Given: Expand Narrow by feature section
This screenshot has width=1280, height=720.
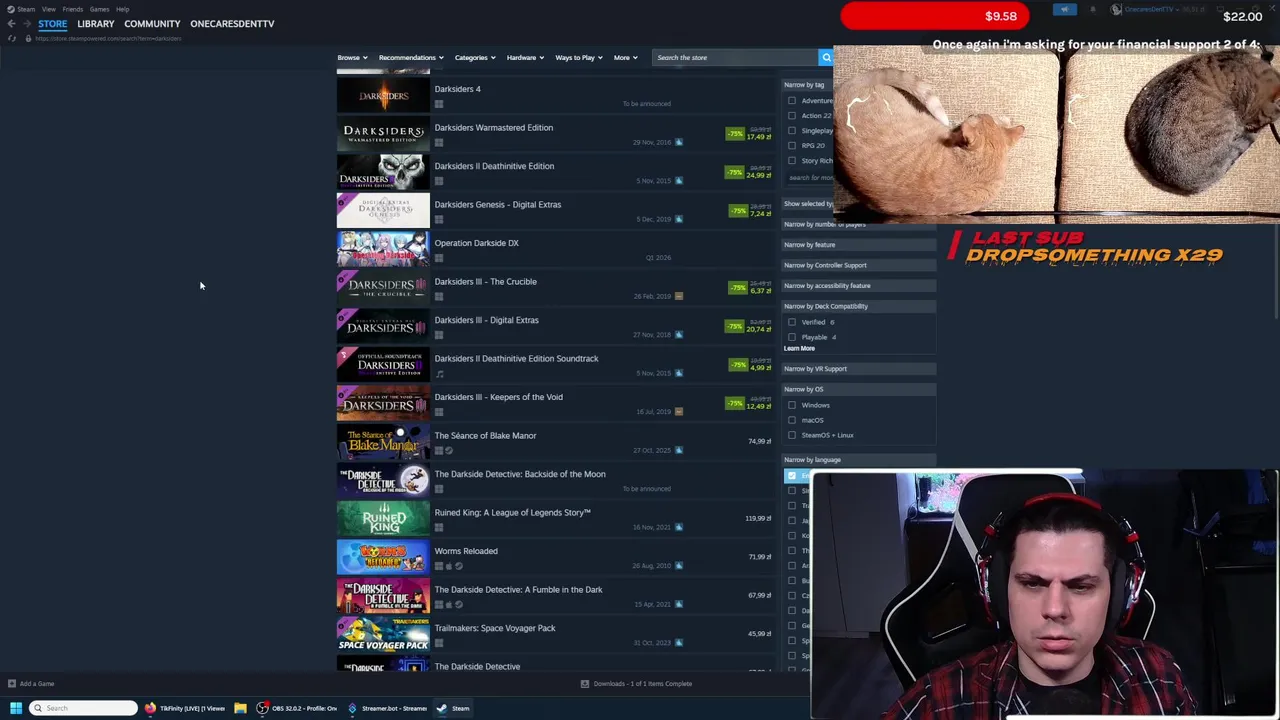Looking at the screenshot, I should pyautogui.click(x=858, y=244).
